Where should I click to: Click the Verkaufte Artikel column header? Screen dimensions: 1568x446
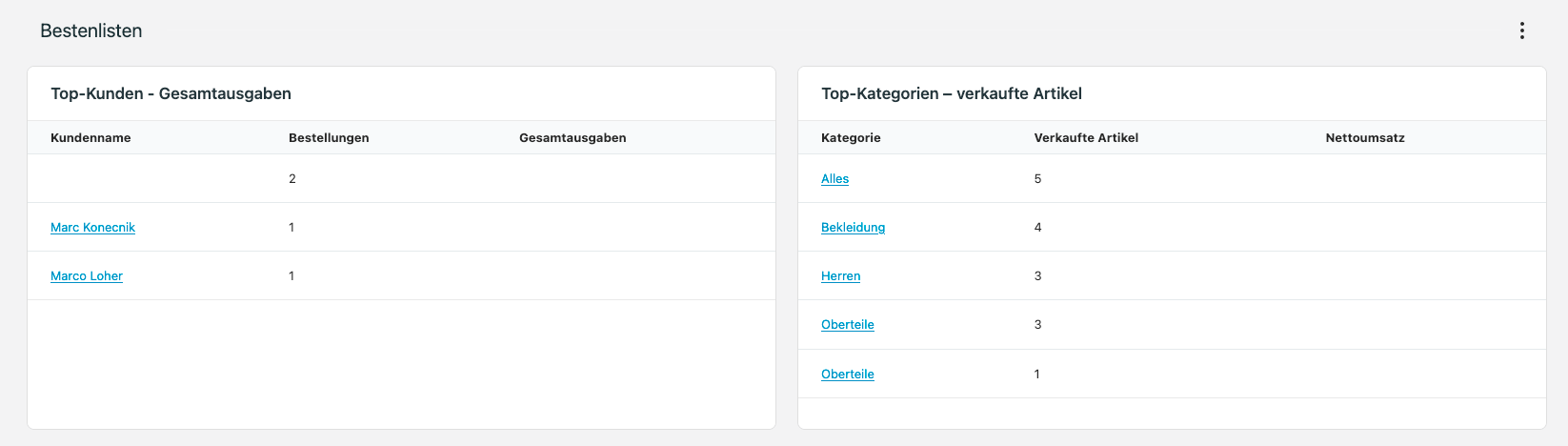coord(1086,138)
